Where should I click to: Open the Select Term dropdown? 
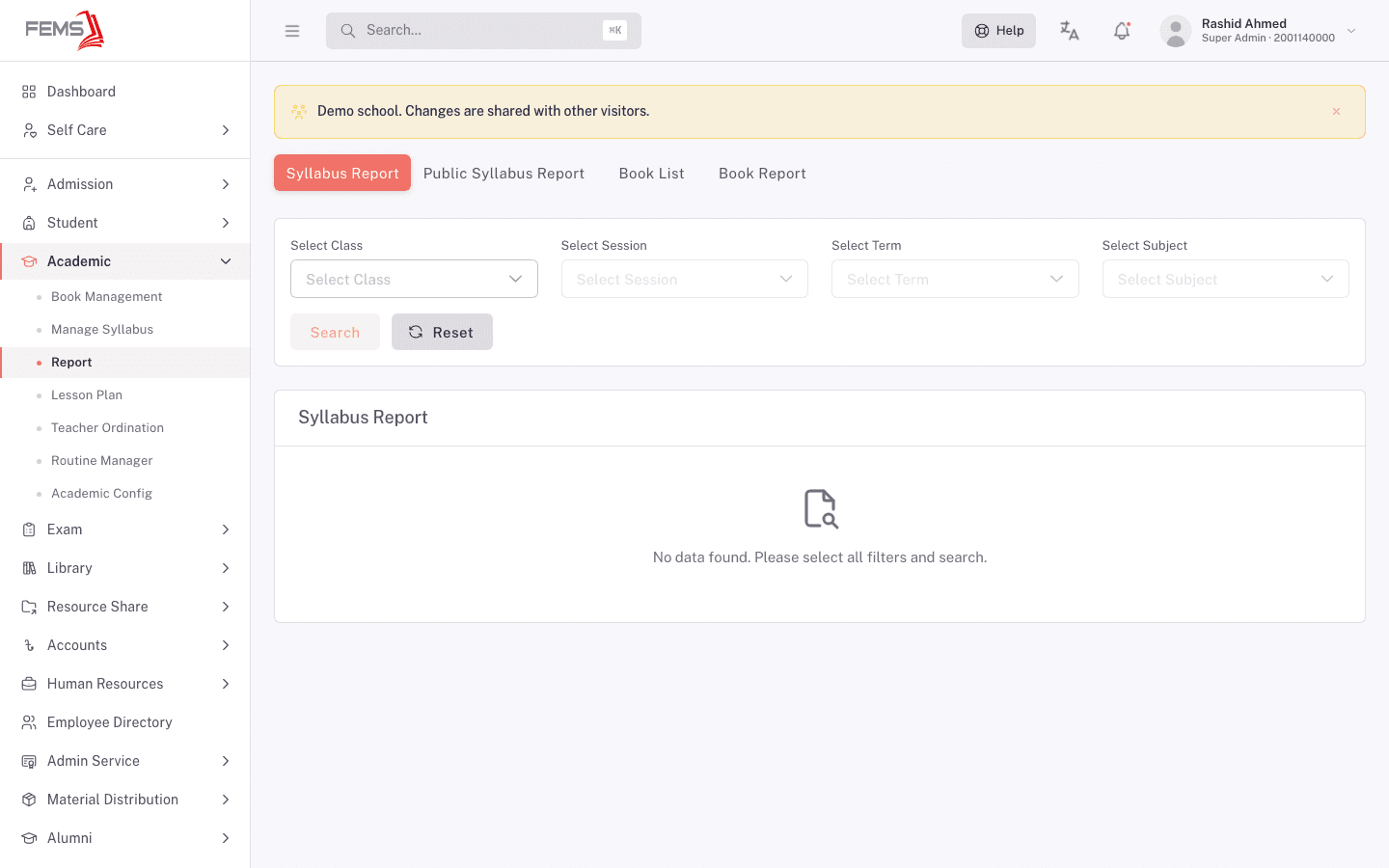click(x=955, y=279)
